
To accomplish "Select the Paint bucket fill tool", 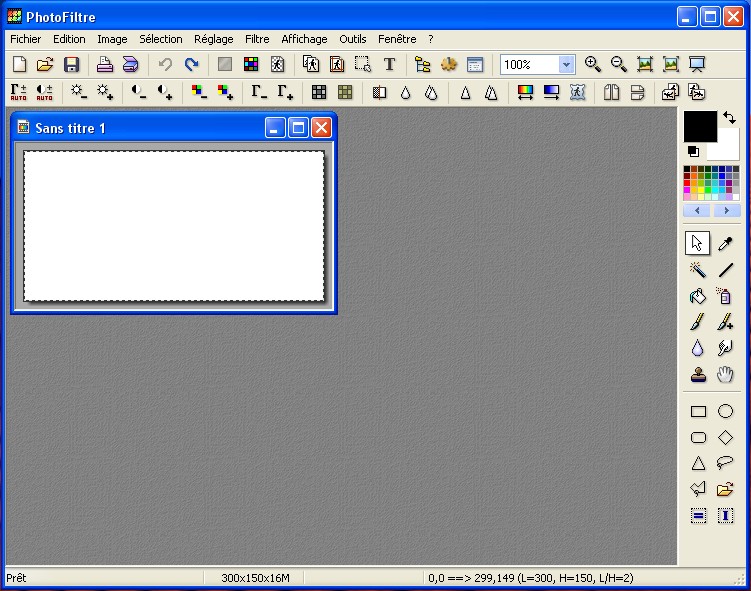I will tap(698, 296).
